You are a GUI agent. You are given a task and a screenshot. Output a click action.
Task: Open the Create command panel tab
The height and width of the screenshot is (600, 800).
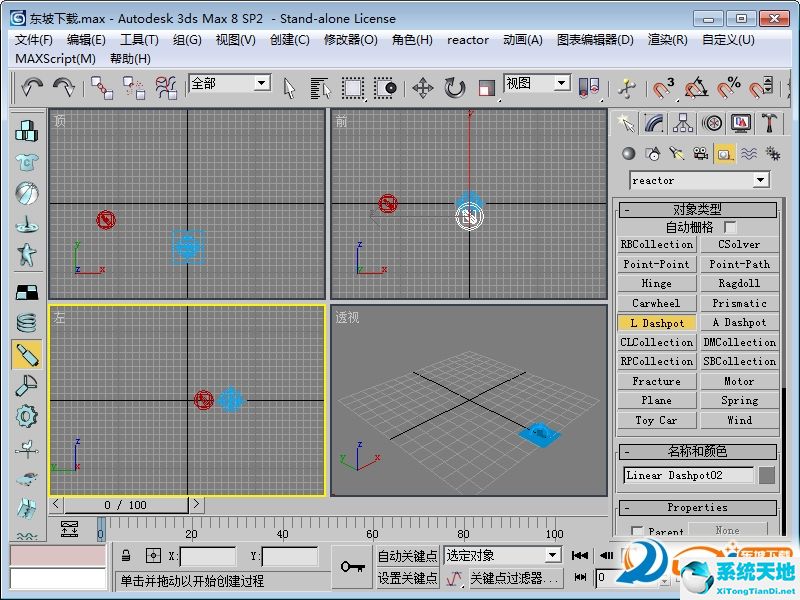tap(626, 123)
